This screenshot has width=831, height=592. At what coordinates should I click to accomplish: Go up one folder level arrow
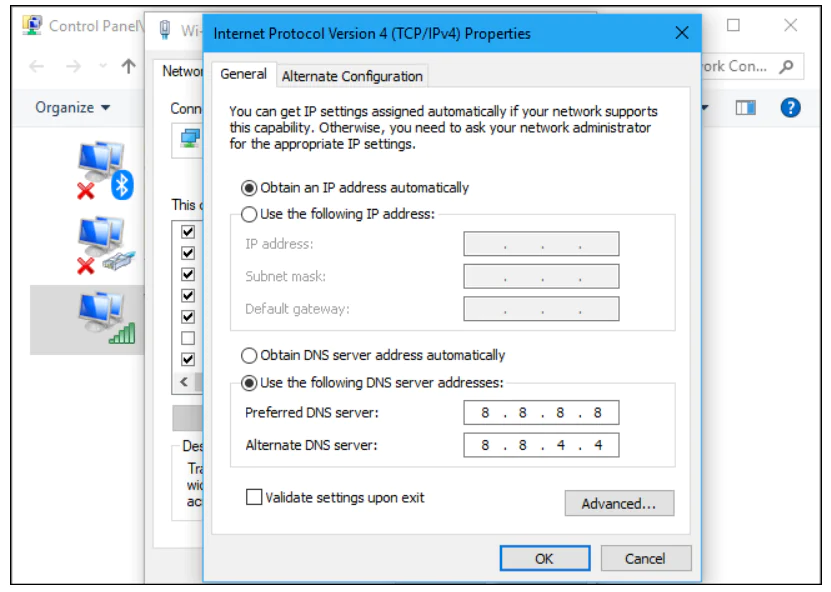[x=129, y=67]
